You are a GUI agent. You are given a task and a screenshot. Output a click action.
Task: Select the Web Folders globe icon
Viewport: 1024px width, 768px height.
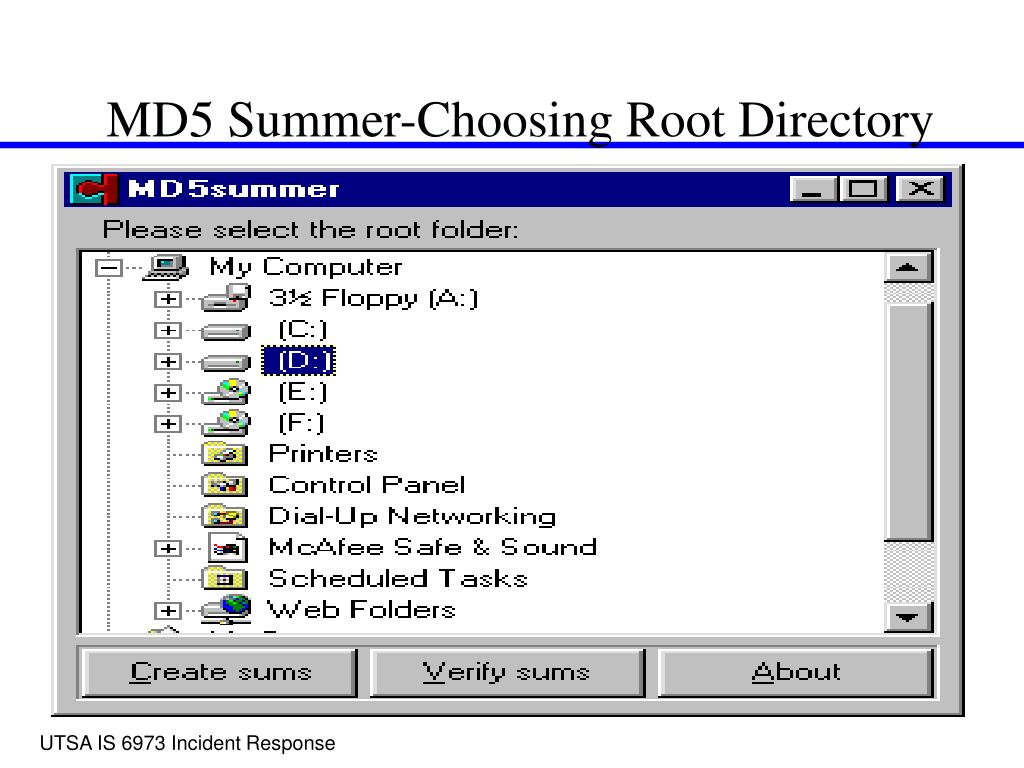coord(226,609)
